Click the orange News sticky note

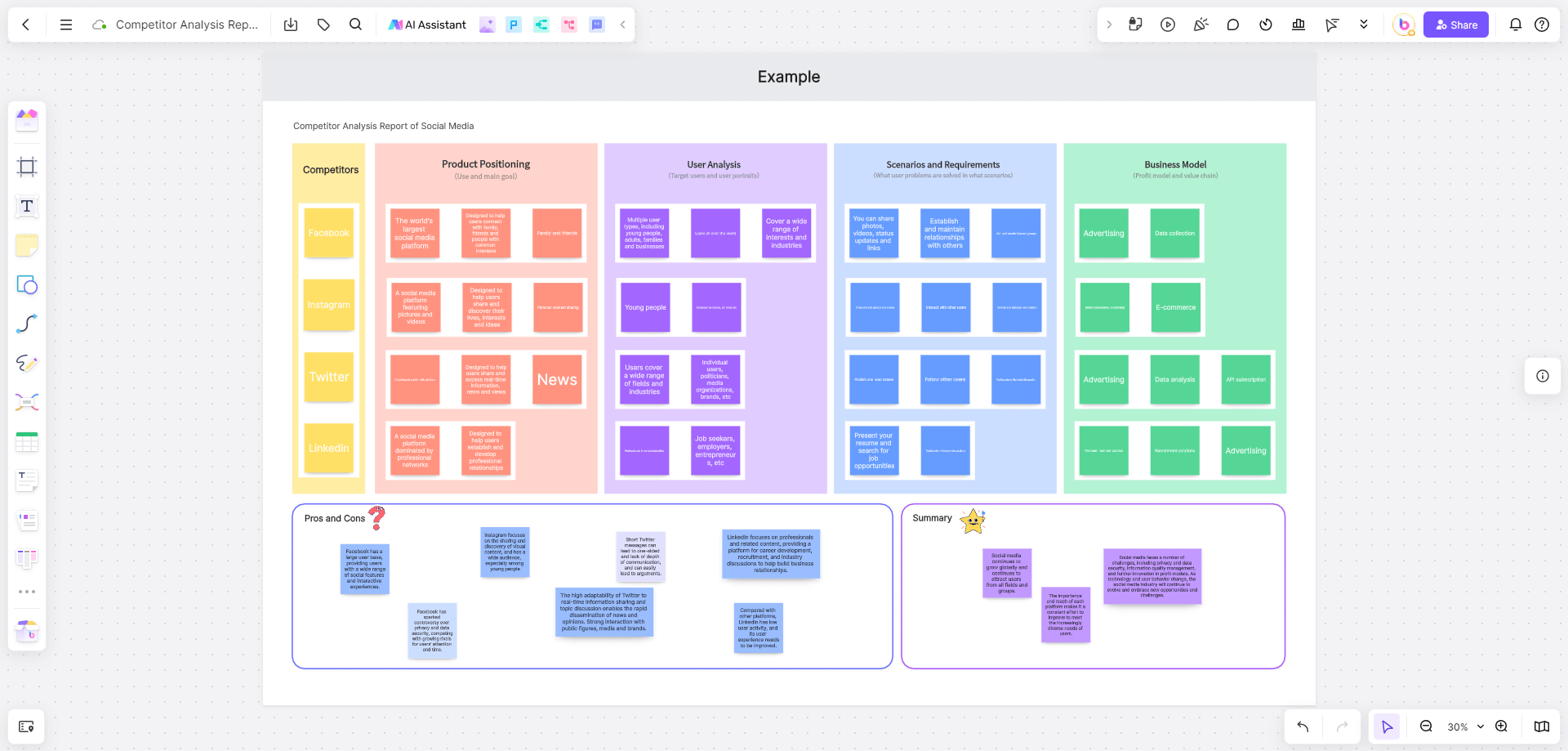click(x=557, y=379)
